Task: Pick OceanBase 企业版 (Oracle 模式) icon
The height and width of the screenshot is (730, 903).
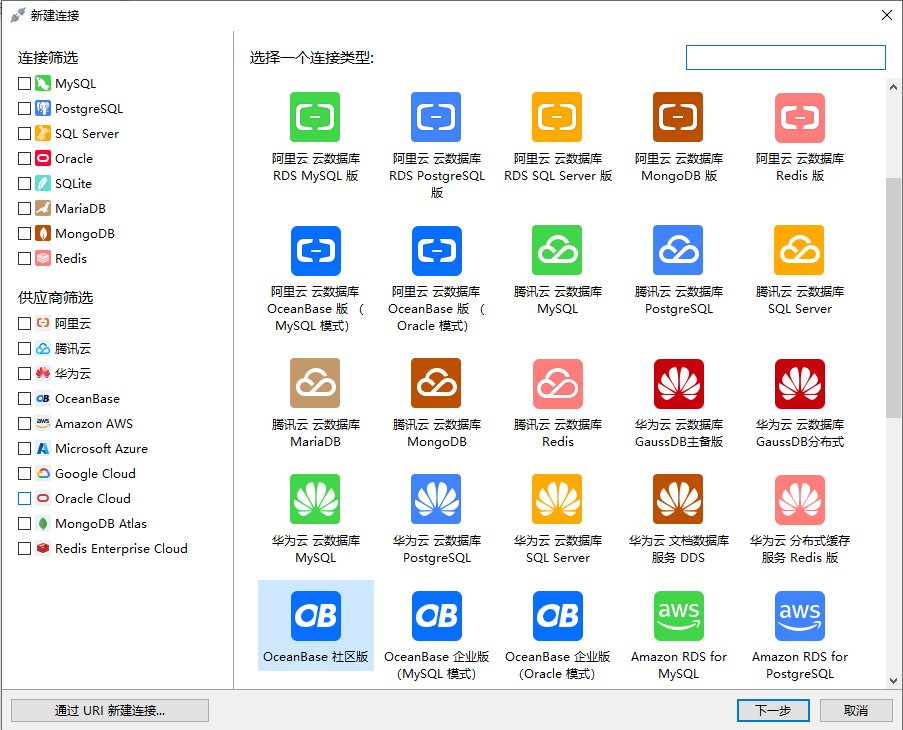Action: click(557, 616)
